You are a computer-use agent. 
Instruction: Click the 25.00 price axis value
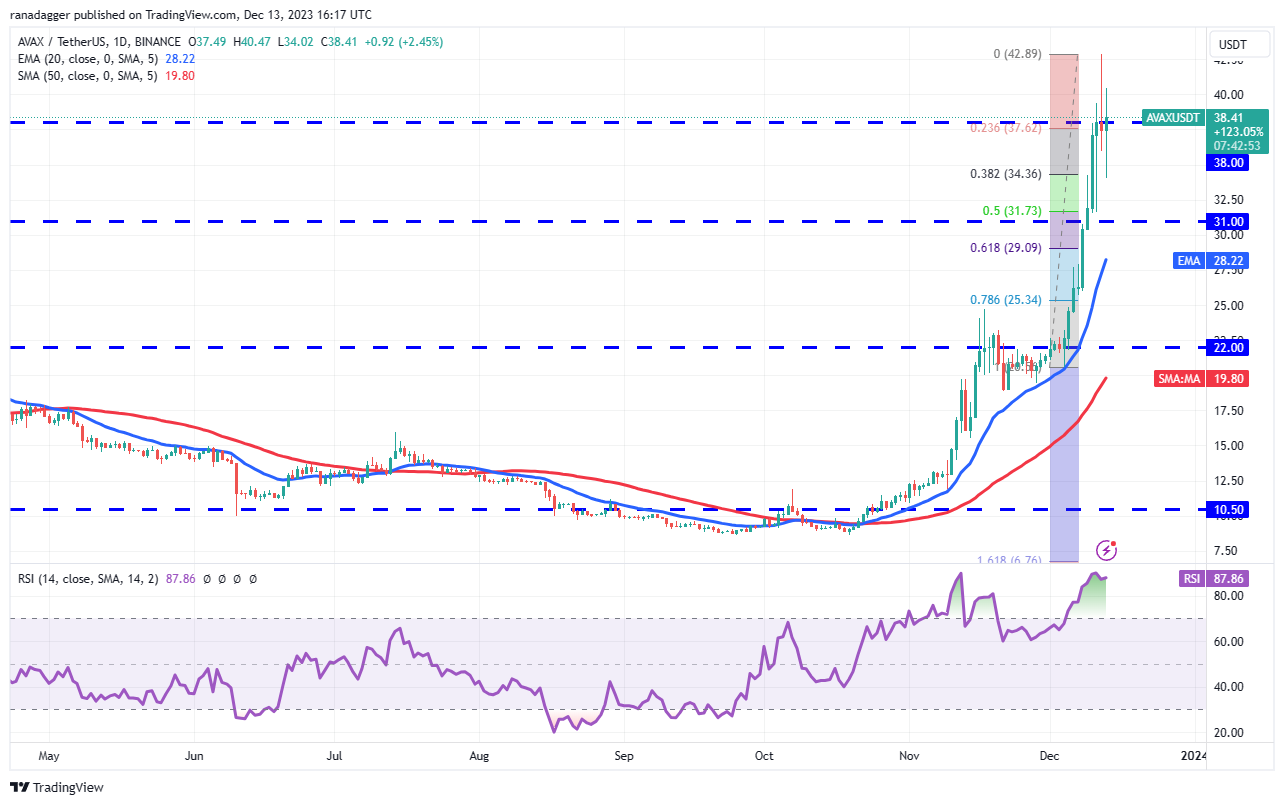1227,305
